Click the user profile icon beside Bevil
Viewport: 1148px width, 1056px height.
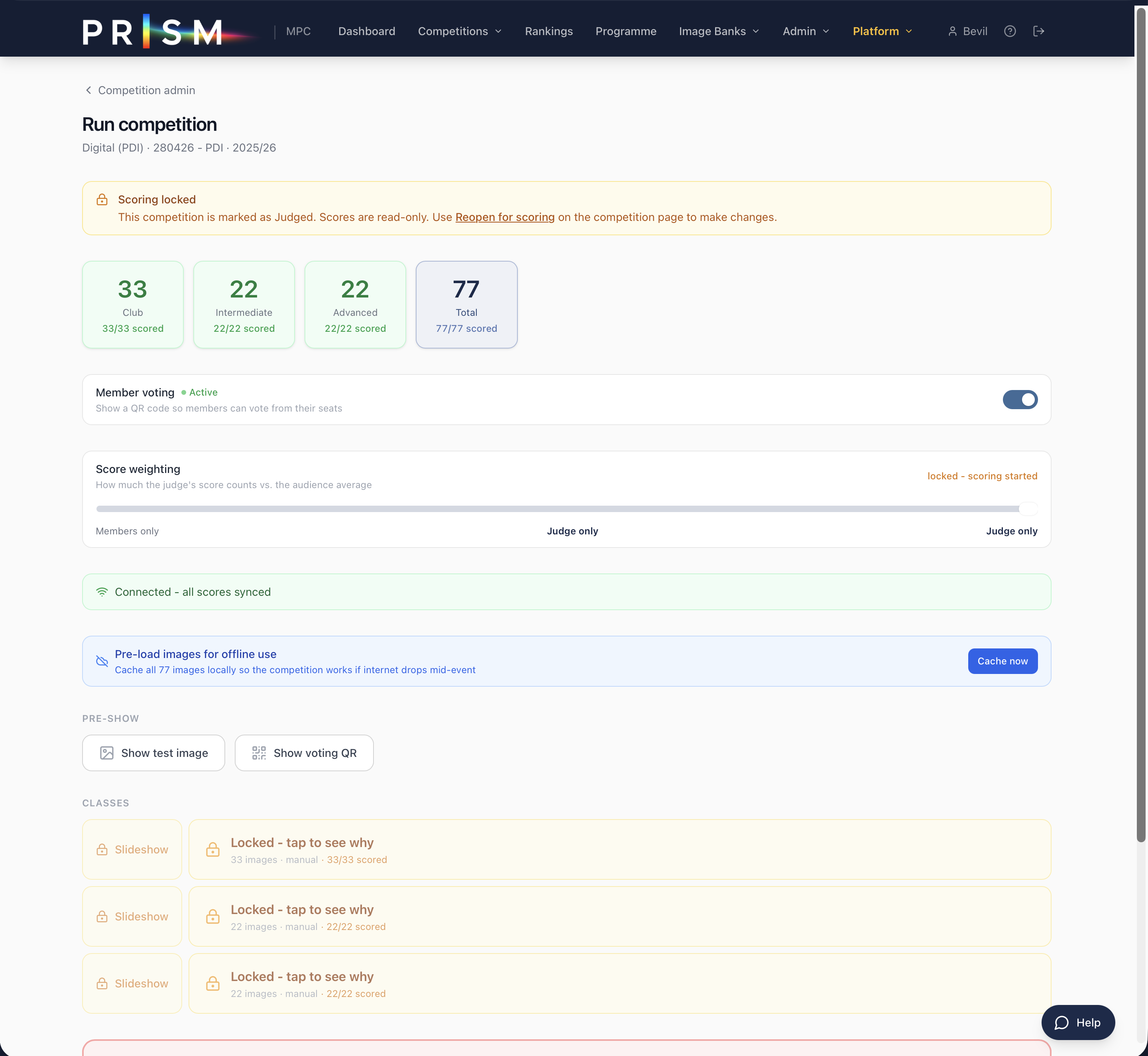point(952,32)
